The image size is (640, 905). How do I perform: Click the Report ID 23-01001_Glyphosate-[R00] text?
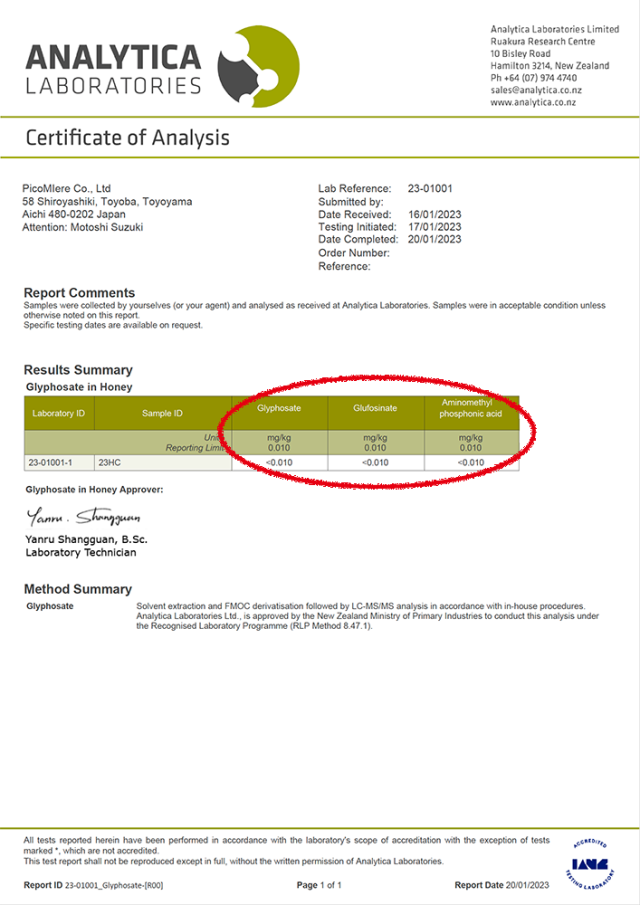pos(93,885)
